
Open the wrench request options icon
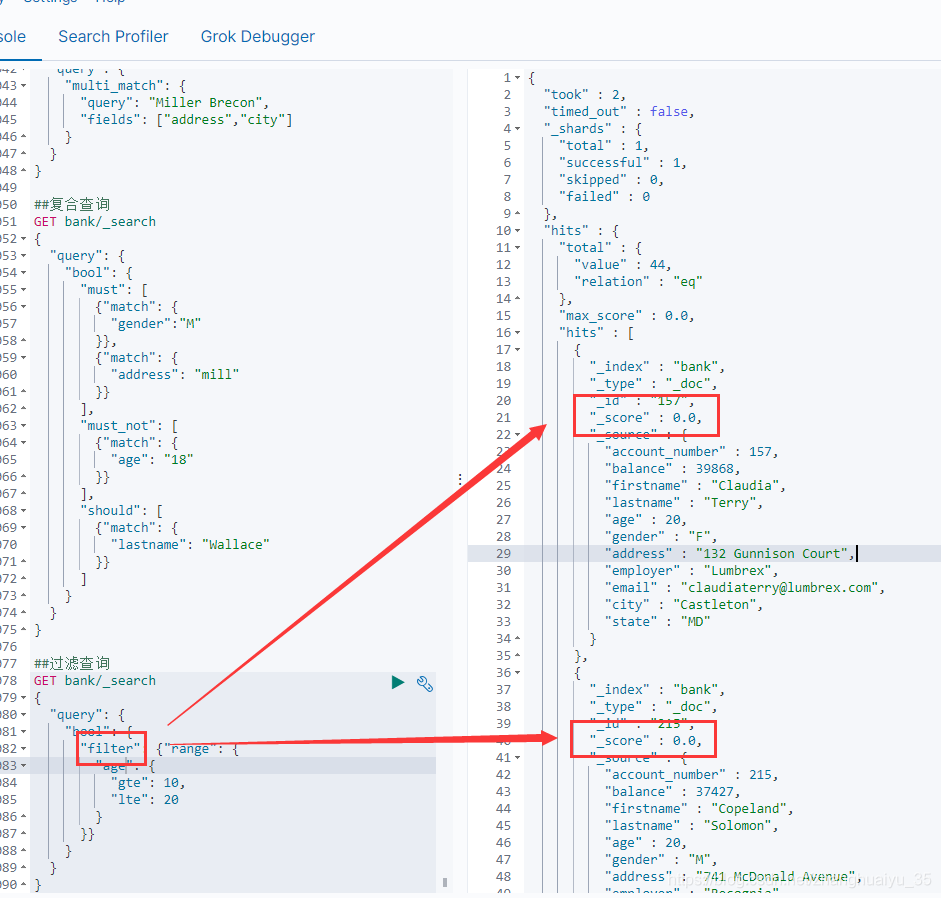[424, 683]
